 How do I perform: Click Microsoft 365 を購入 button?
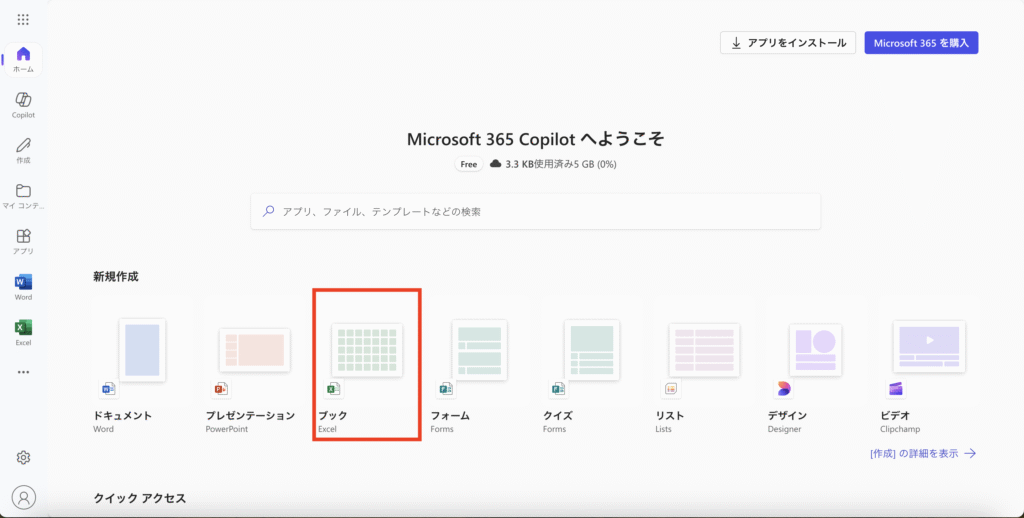(x=921, y=43)
